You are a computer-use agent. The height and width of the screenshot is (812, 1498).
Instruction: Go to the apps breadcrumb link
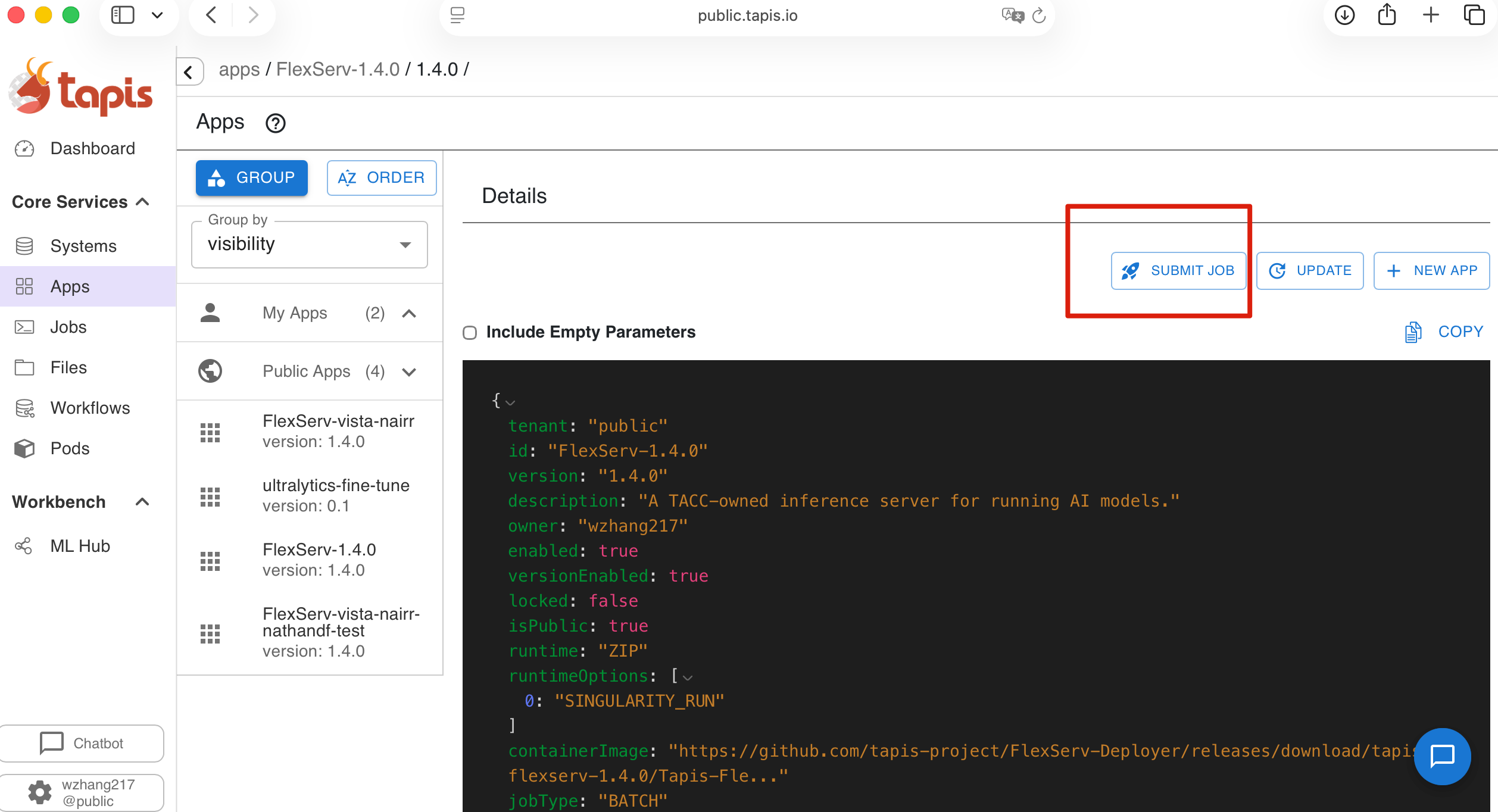(239, 69)
